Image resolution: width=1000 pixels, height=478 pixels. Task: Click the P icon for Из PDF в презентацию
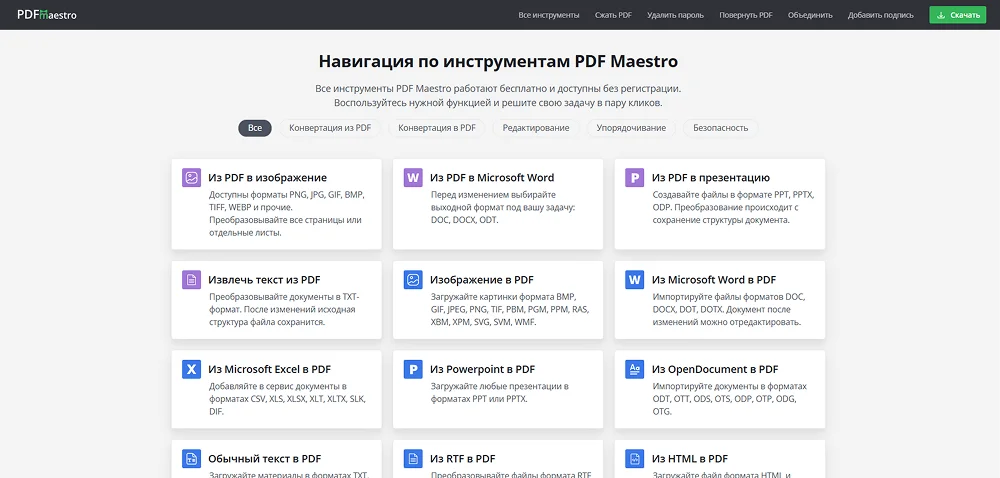(634, 178)
